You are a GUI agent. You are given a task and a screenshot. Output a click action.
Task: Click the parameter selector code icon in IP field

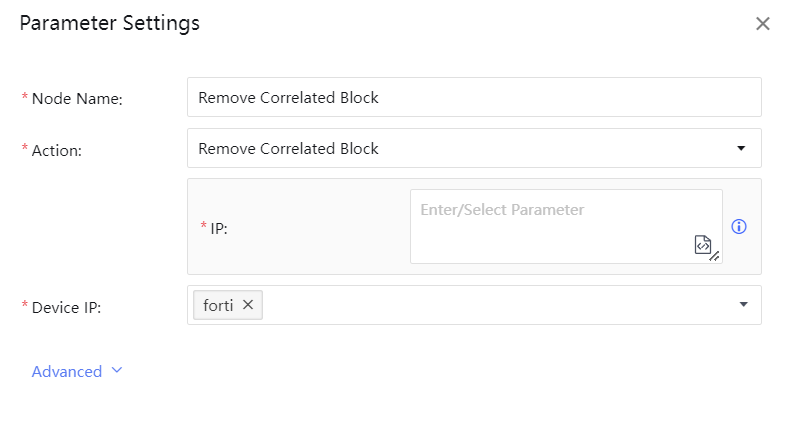point(703,244)
